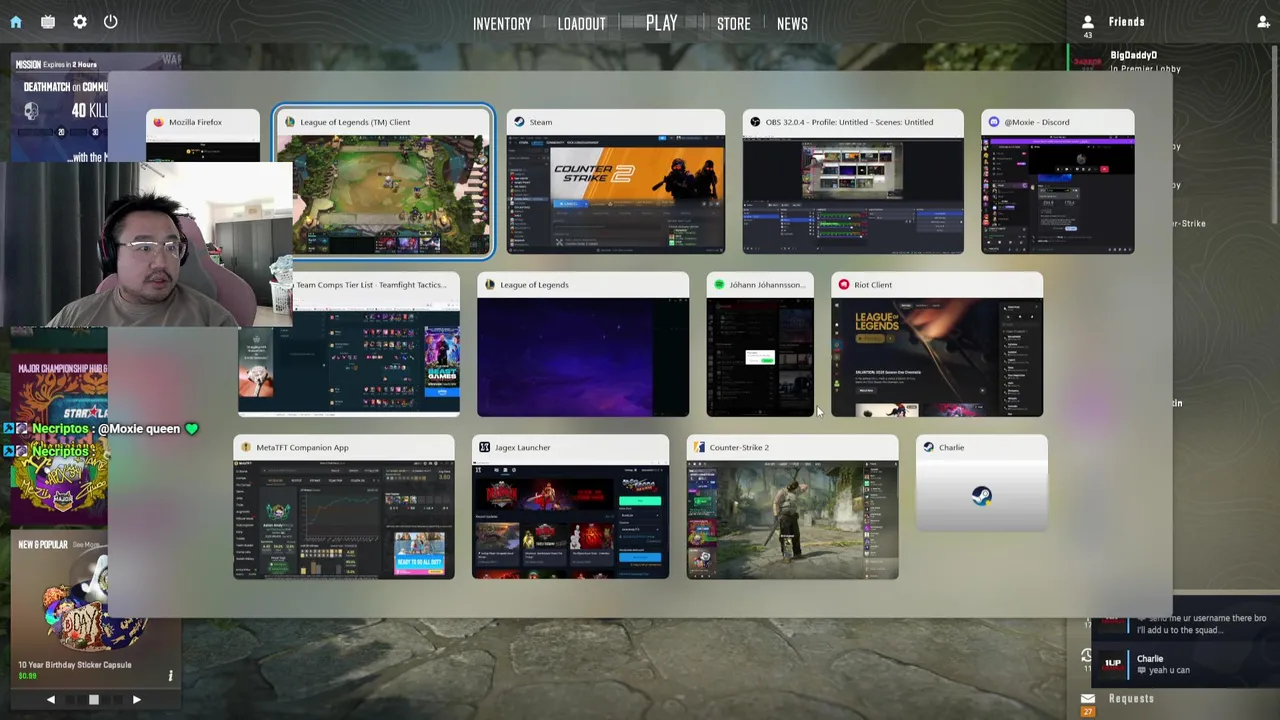The height and width of the screenshot is (720, 1280).
Task: Click next arrow in store carousel
Action: 137,700
